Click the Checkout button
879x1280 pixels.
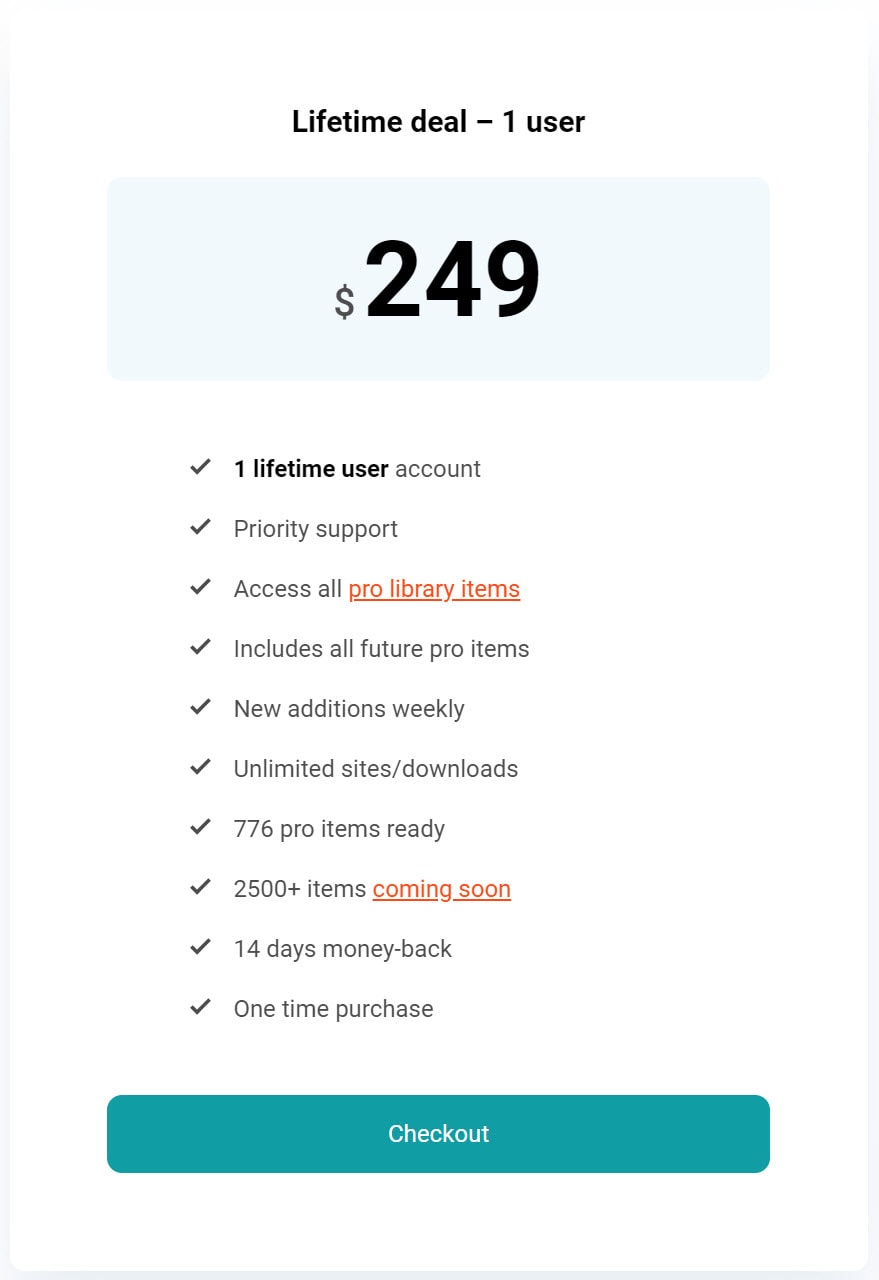coord(438,1133)
